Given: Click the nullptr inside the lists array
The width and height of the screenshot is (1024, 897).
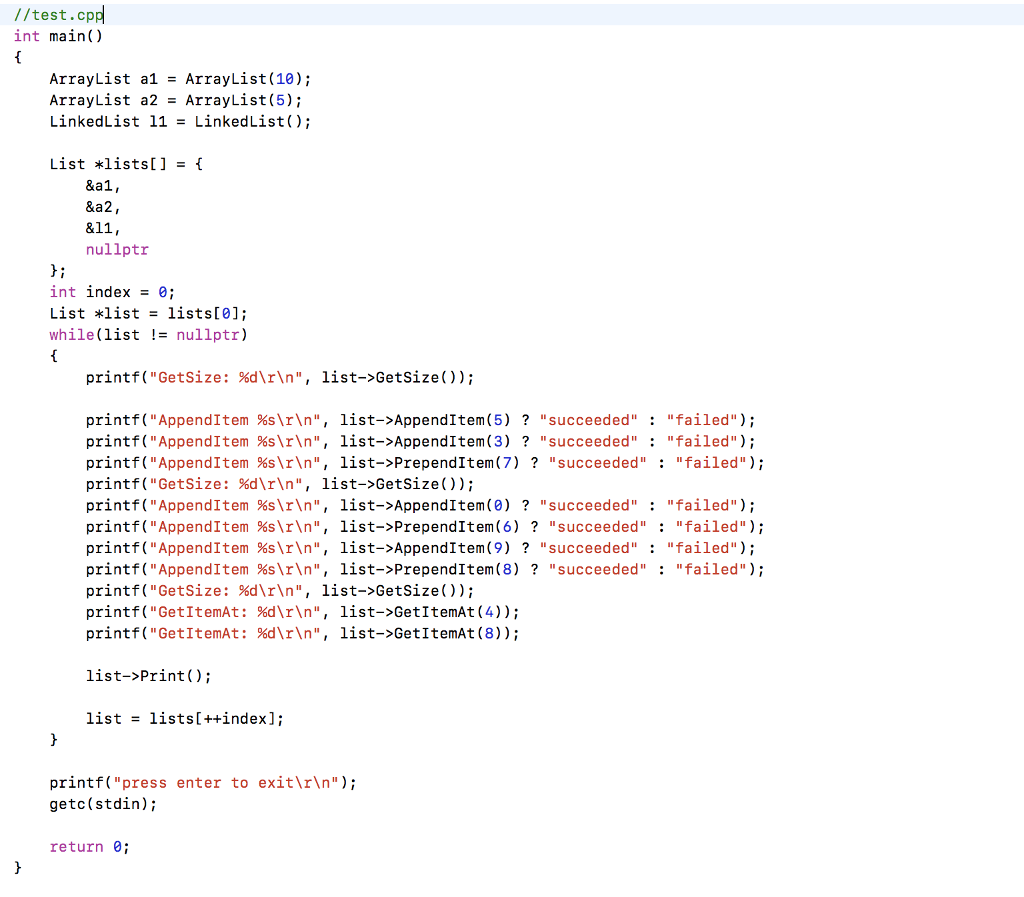Looking at the screenshot, I should [x=117, y=249].
